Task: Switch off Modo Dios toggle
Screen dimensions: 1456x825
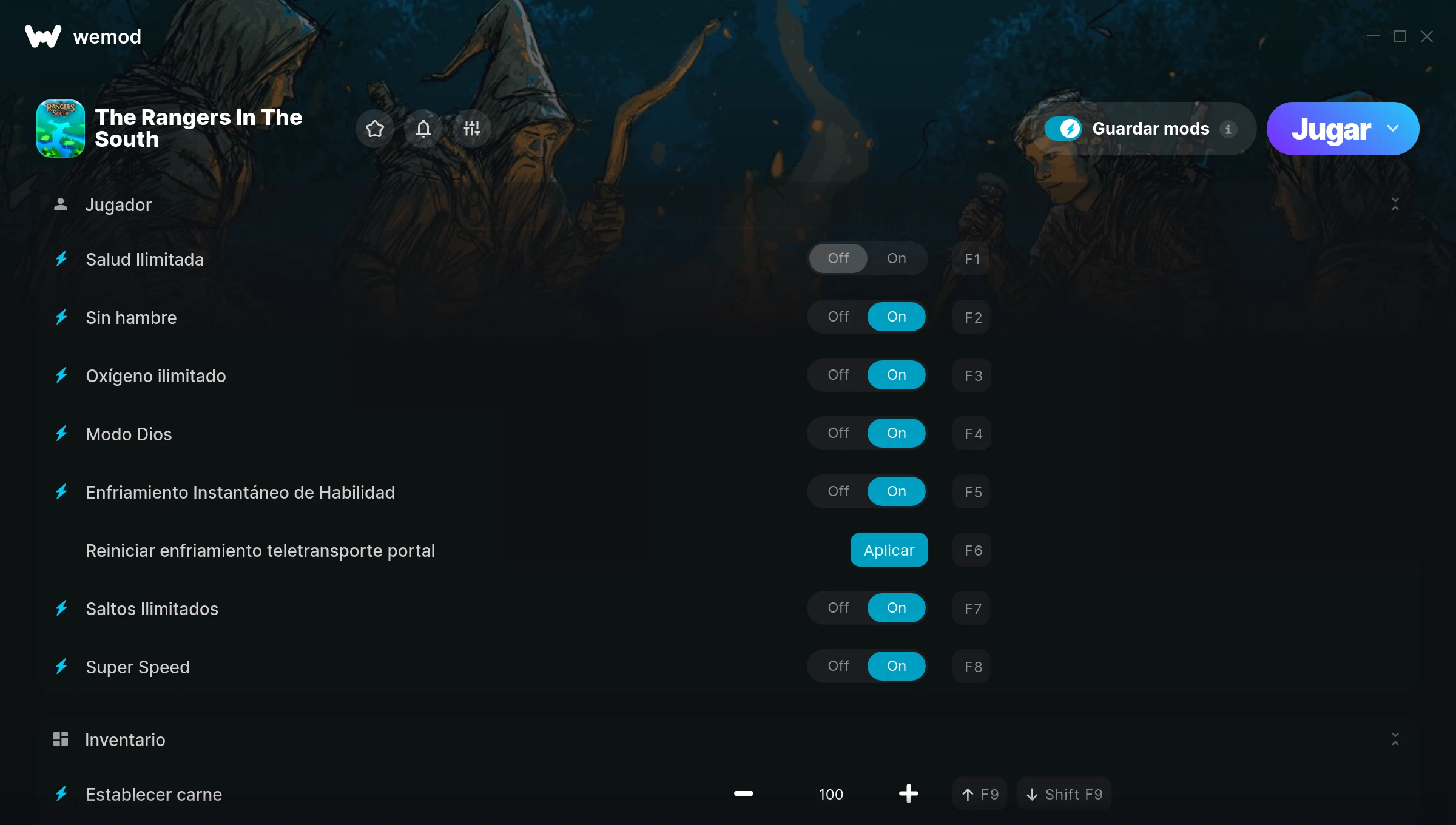Action: [838, 433]
